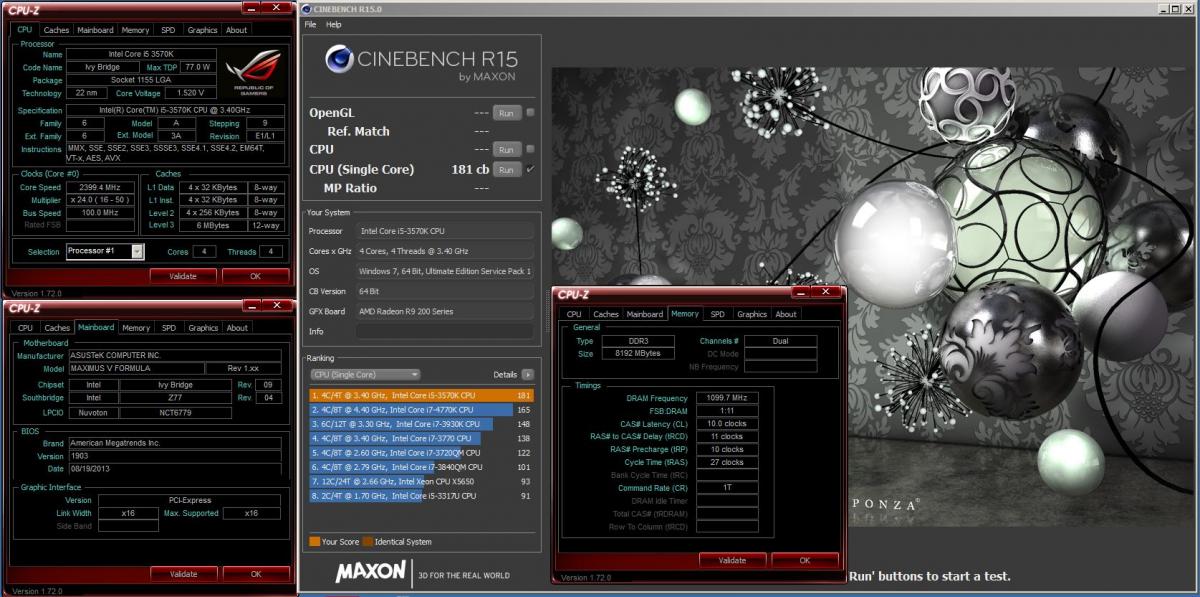Viewport: 1200px width, 597px height.
Task: Go to CPU tab in CPU-Z memory window
Action: [x=574, y=314]
